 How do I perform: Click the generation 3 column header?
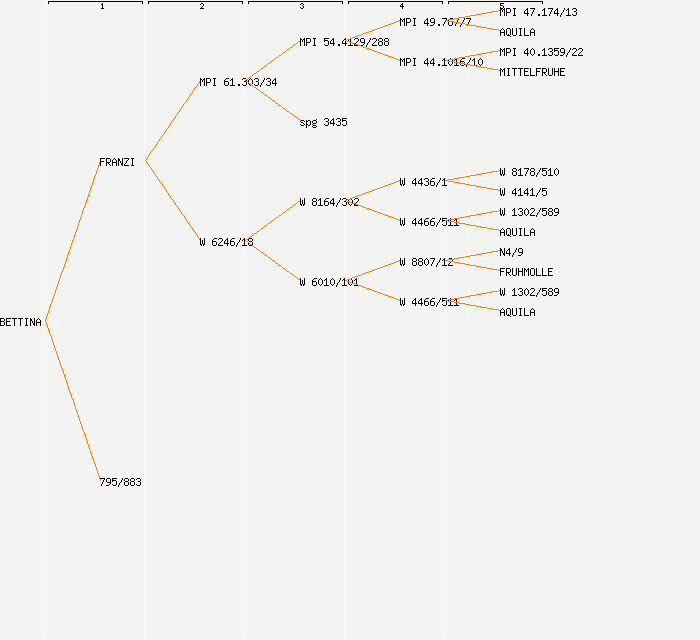[301, 6]
